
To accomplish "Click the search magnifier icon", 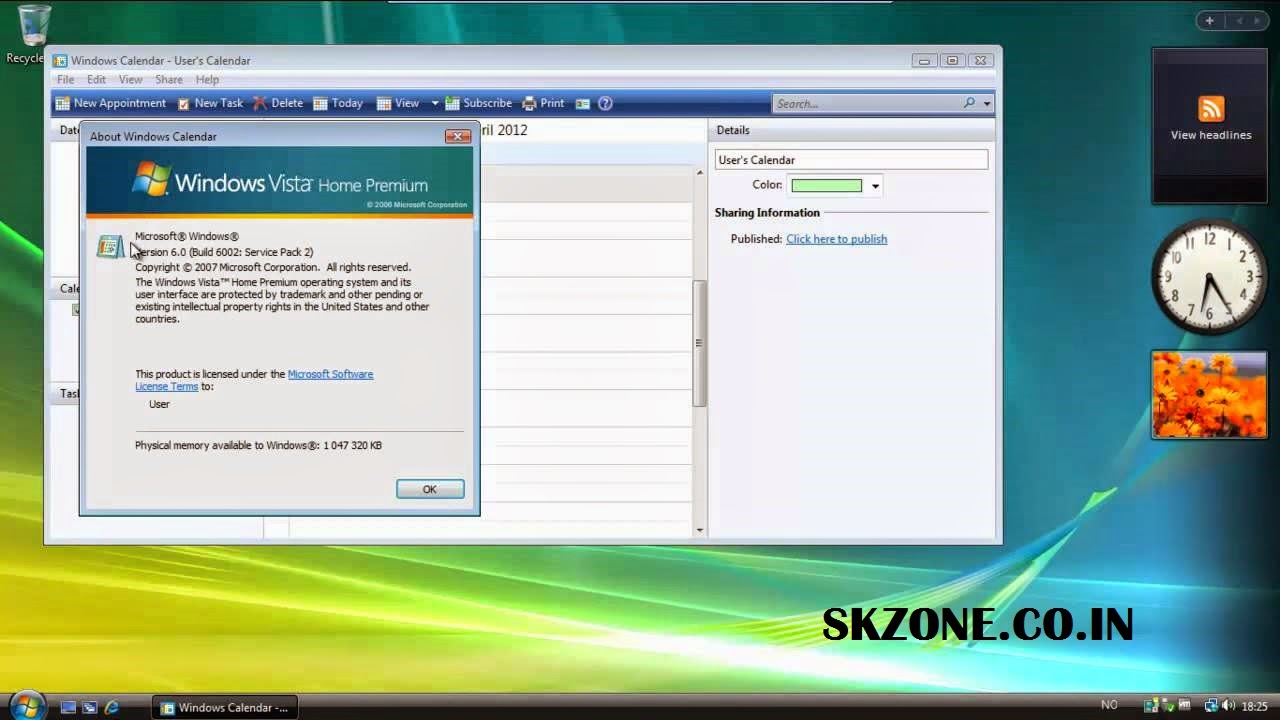I will (969, 103).
